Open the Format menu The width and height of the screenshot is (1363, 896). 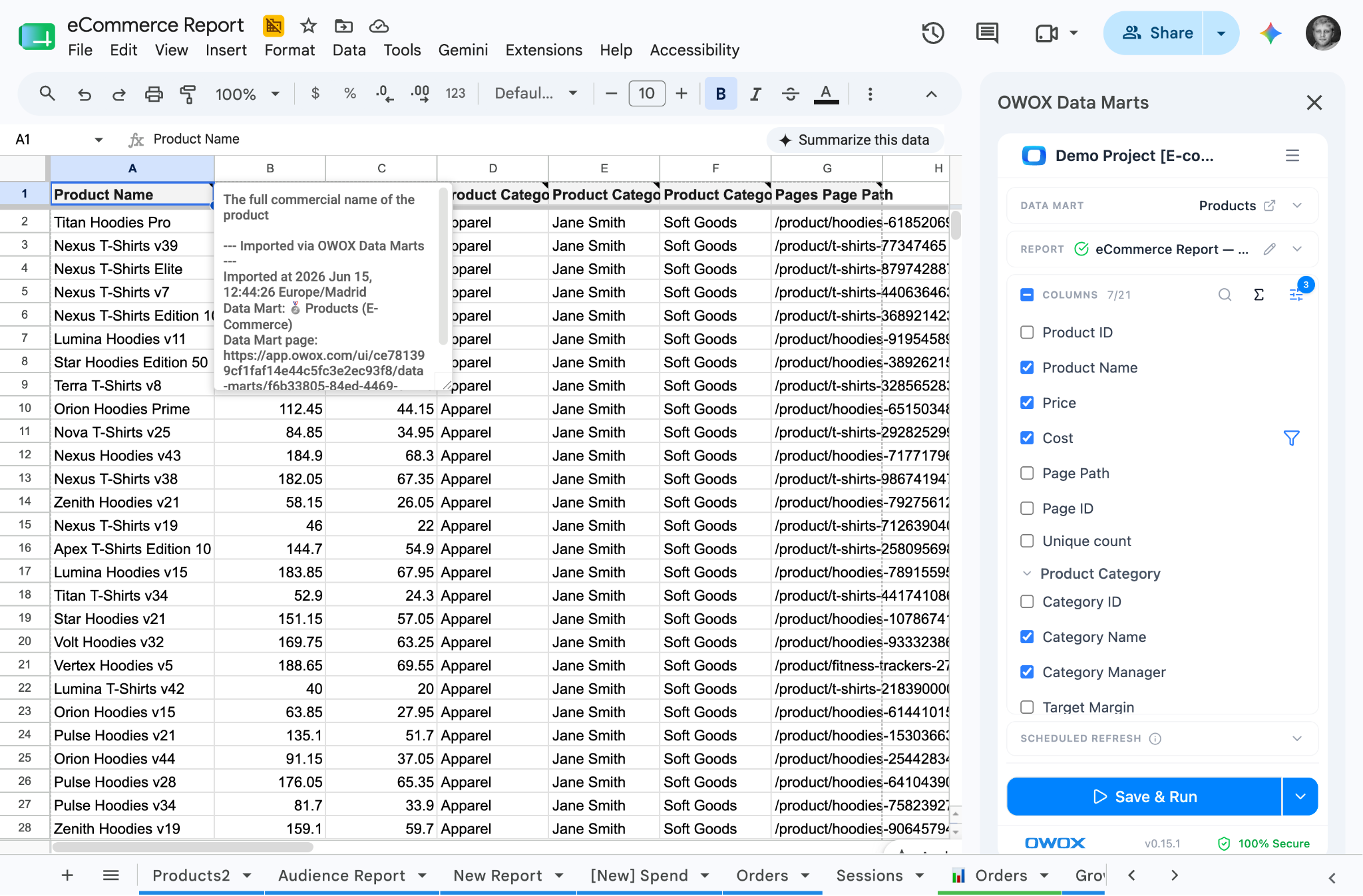[x=290, y=51]
